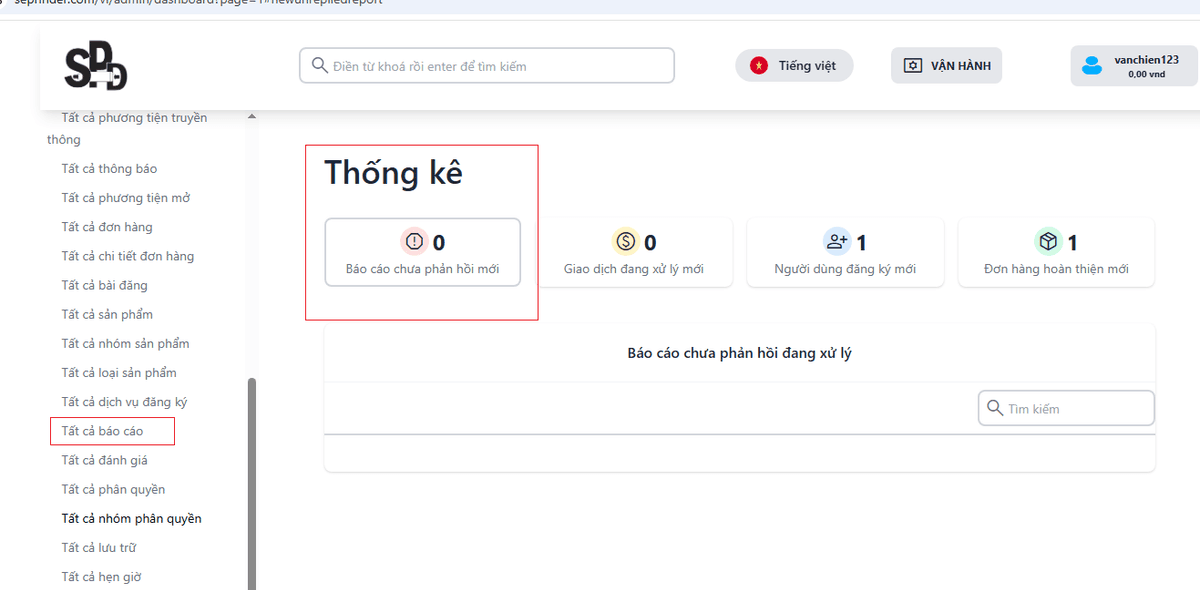Open Tất cả báo cáo in sidebar
1200x590 pixels.
click(102, 431)
